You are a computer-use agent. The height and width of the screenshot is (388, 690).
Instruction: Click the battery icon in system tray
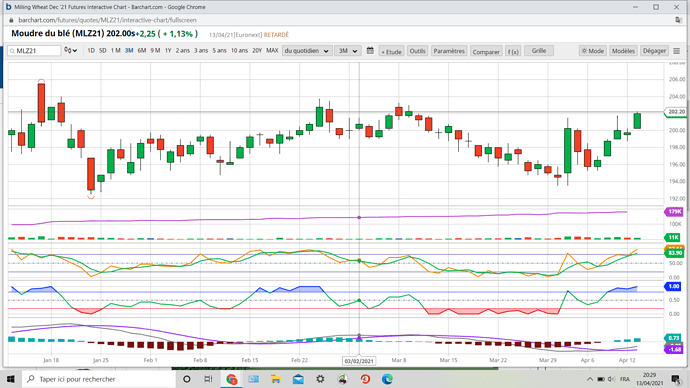point(601,379)
